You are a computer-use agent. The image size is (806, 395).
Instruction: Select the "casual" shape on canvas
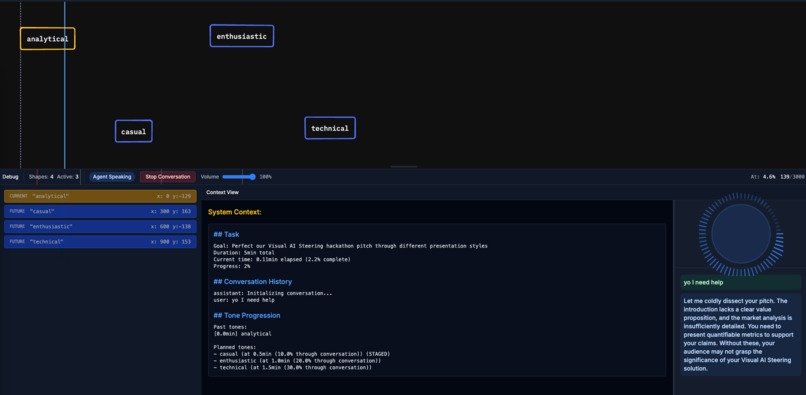tap(134, 131)
